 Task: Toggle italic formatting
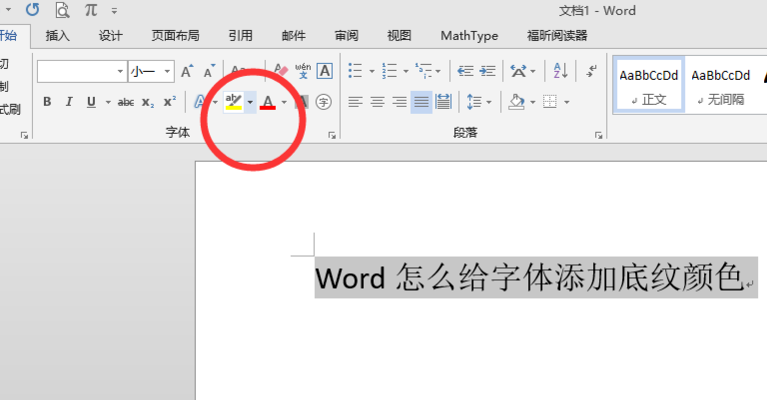click(x=69, y=102)
